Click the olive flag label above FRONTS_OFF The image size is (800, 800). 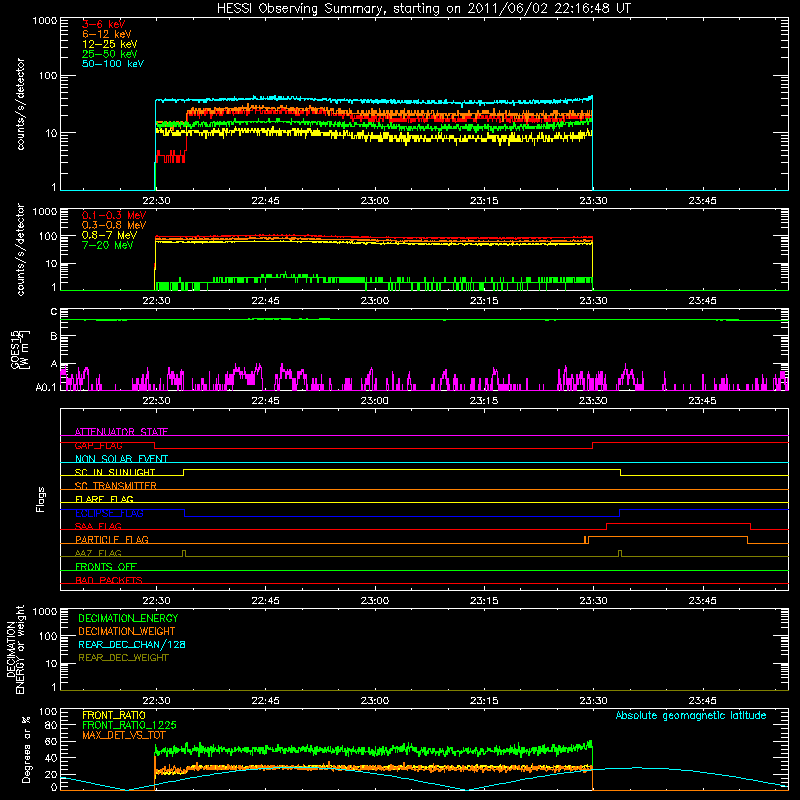[98, 553]
